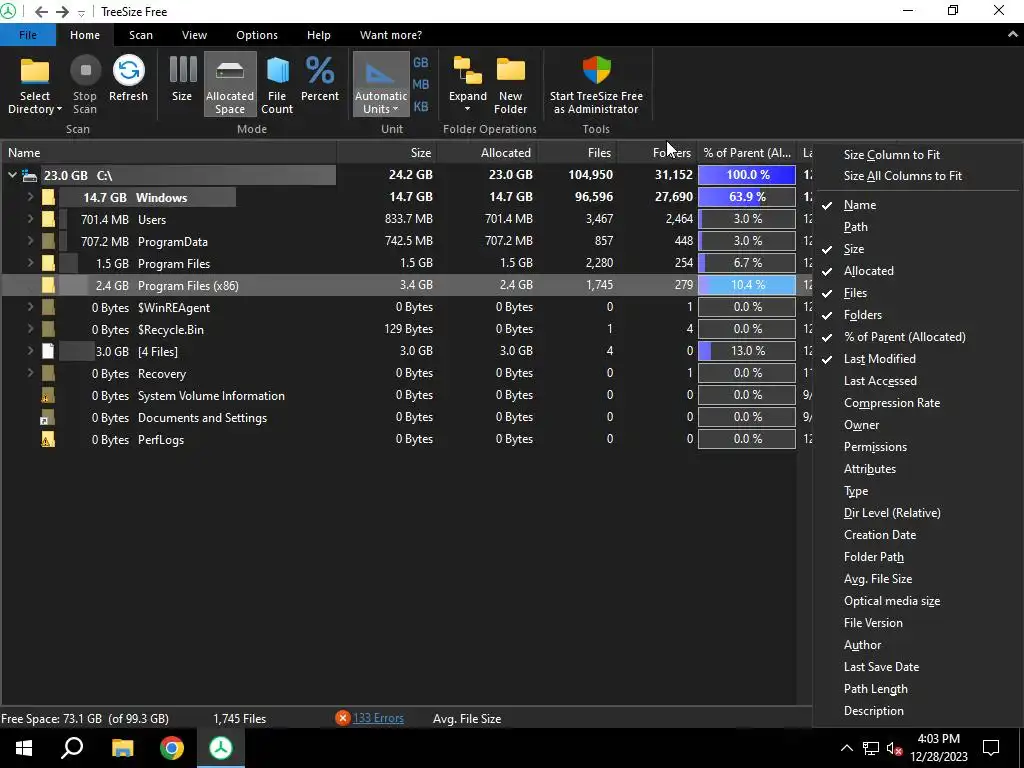The height and width of the screenshot is (768, 1024).
Task: Open Windows search on the taskbar
Action: [72, 748]
